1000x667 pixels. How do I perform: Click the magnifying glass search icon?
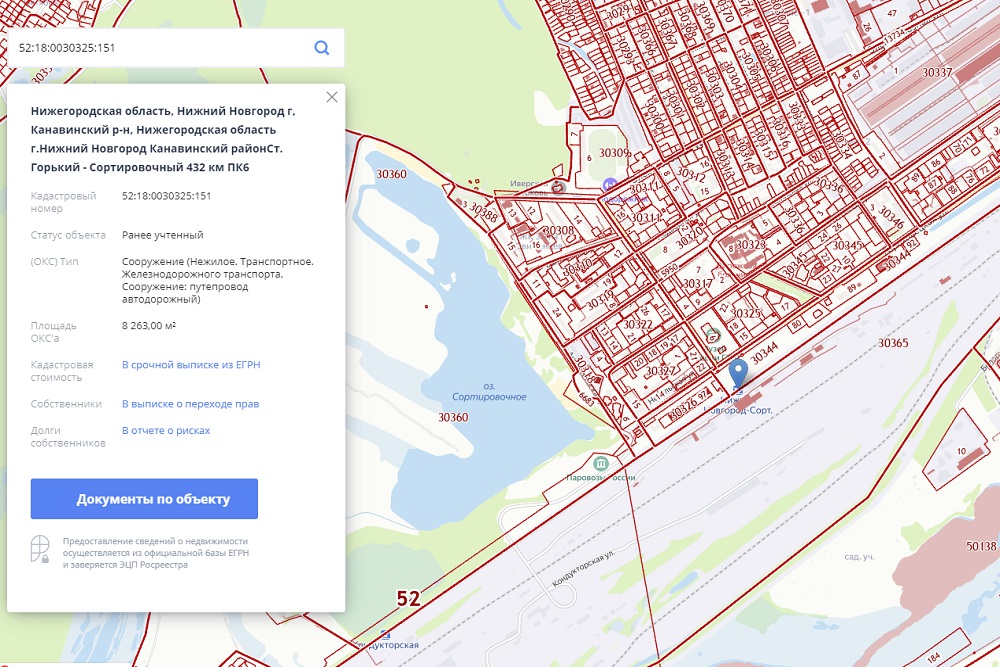(321, 48)
